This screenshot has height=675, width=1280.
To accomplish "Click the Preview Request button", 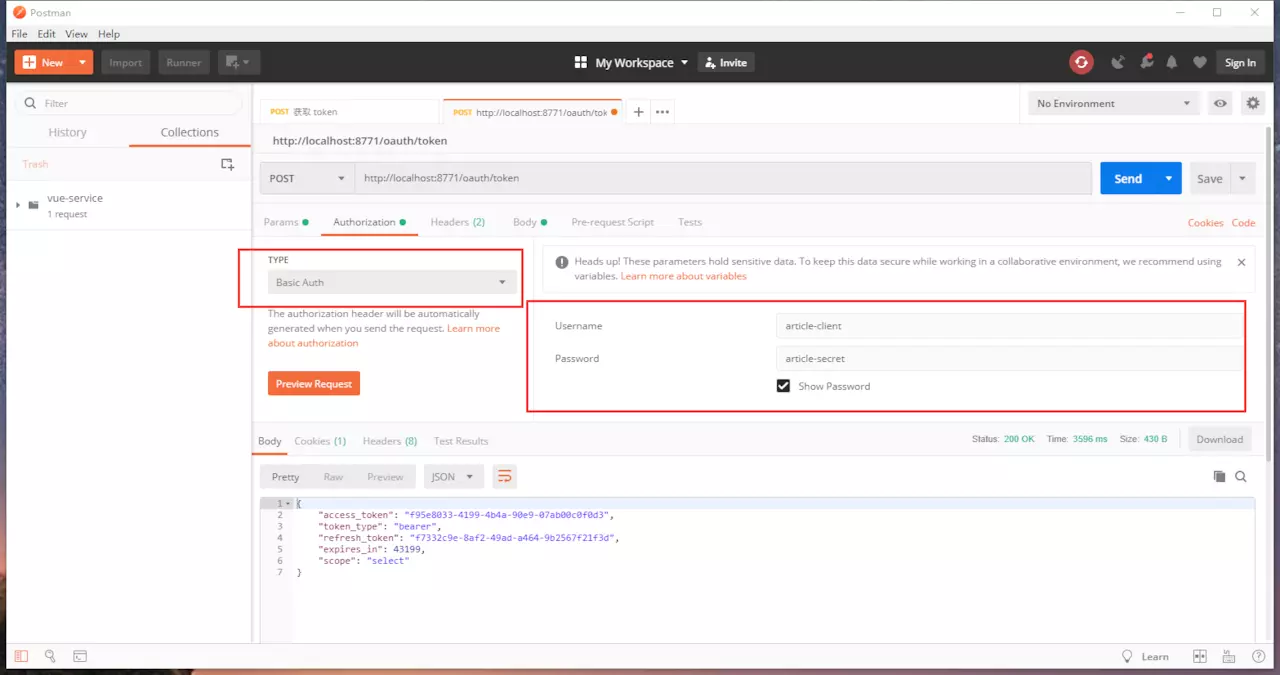I will pyautogui.click(x=314, y=384).
